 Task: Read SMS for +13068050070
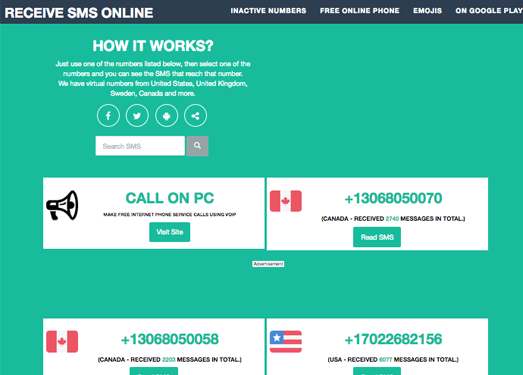[377, 237]
